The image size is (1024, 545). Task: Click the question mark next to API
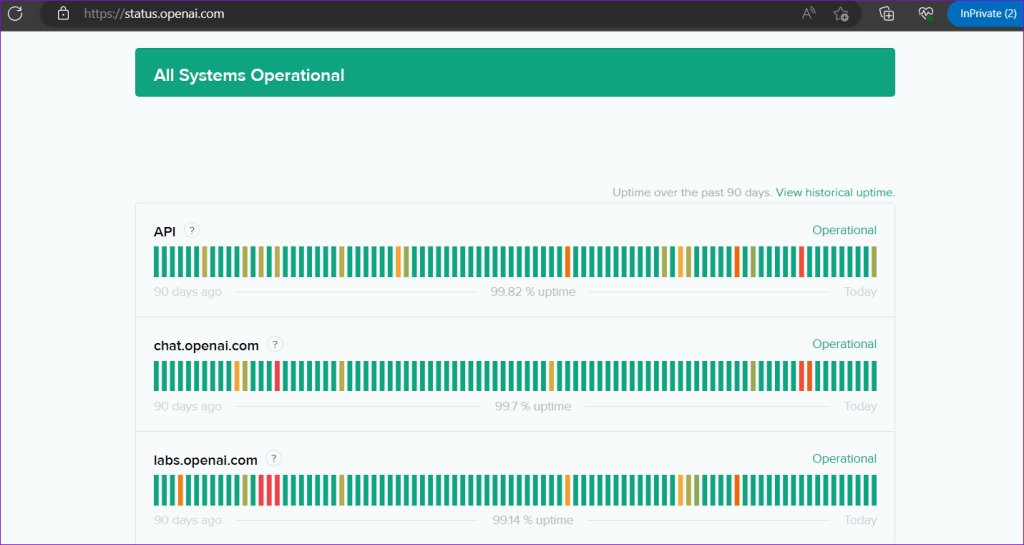(191, 230)
